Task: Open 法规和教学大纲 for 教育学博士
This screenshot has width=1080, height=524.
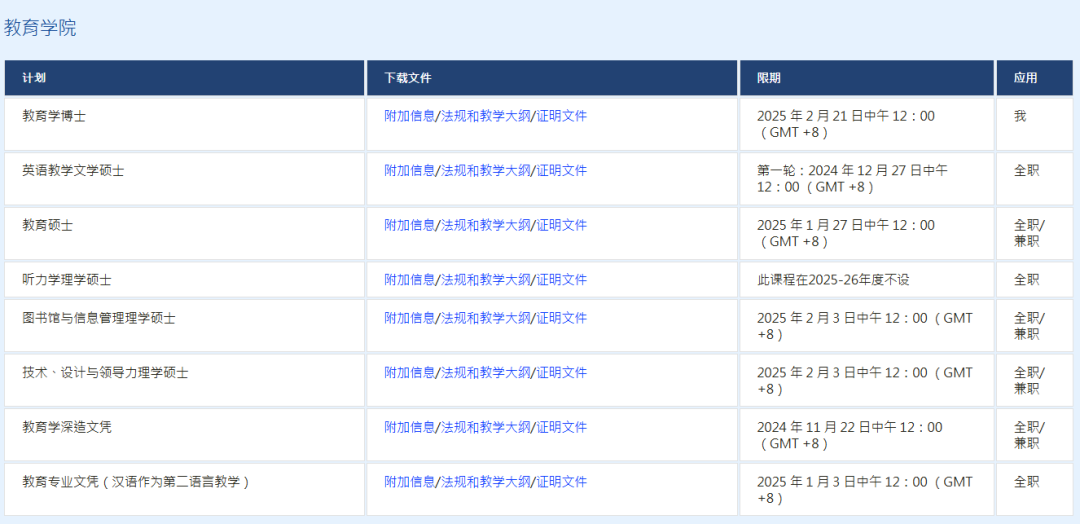Action: (485, 116)
